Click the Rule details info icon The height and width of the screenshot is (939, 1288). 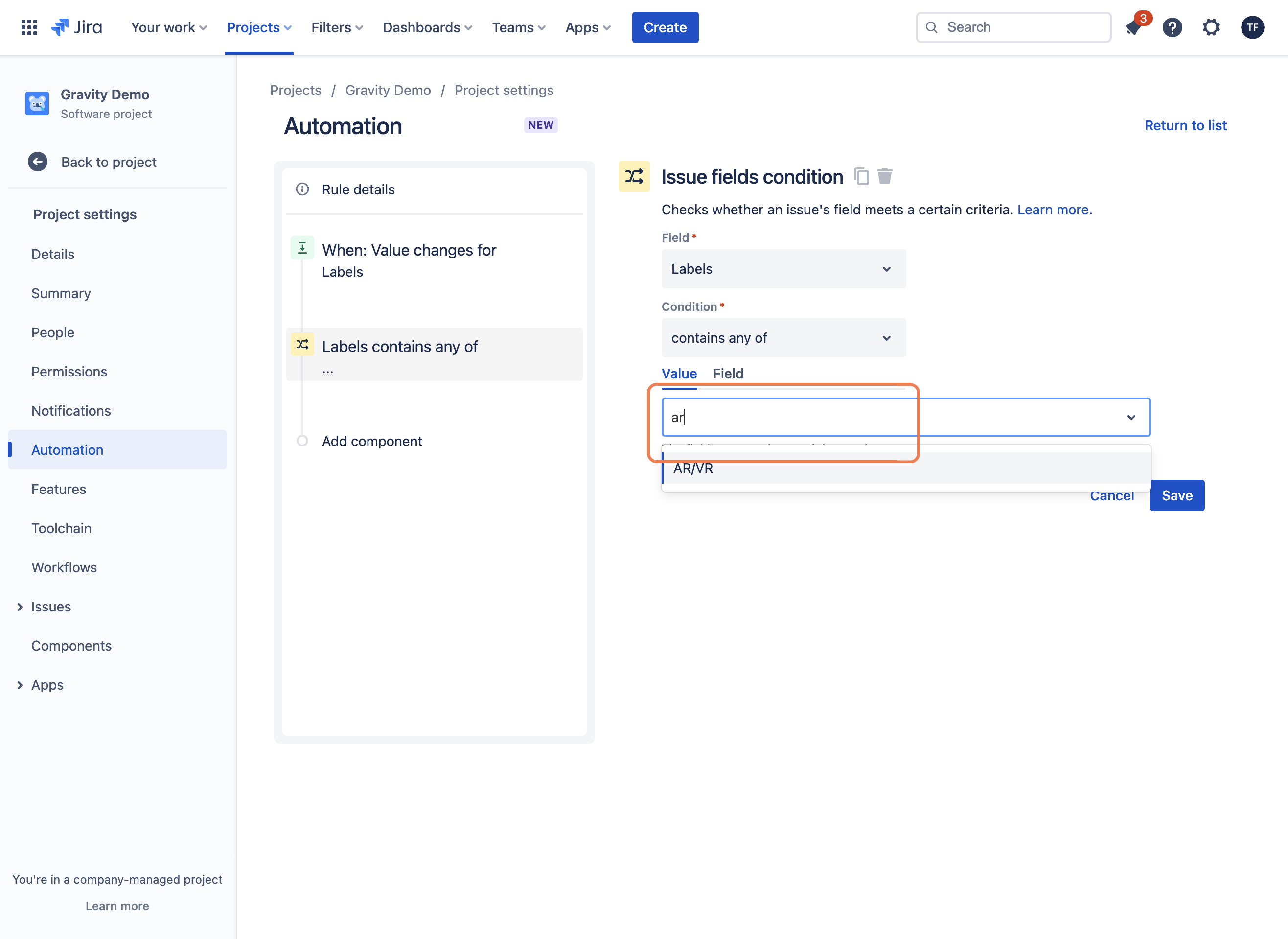tap(302, 189)
